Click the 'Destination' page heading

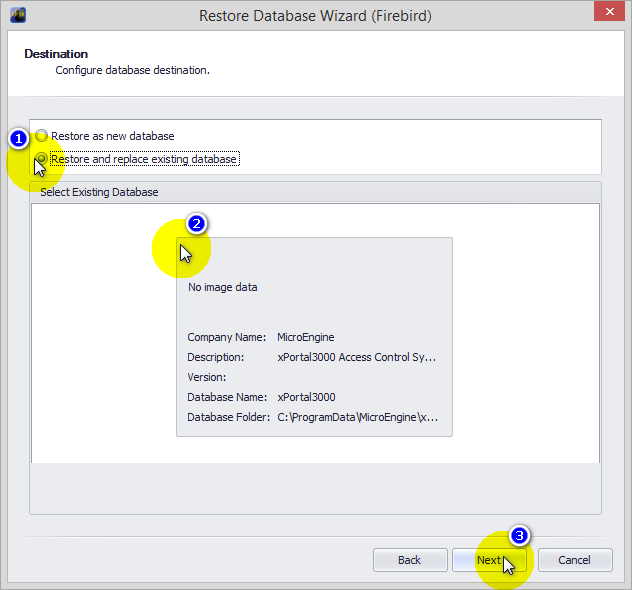[56, 54]
